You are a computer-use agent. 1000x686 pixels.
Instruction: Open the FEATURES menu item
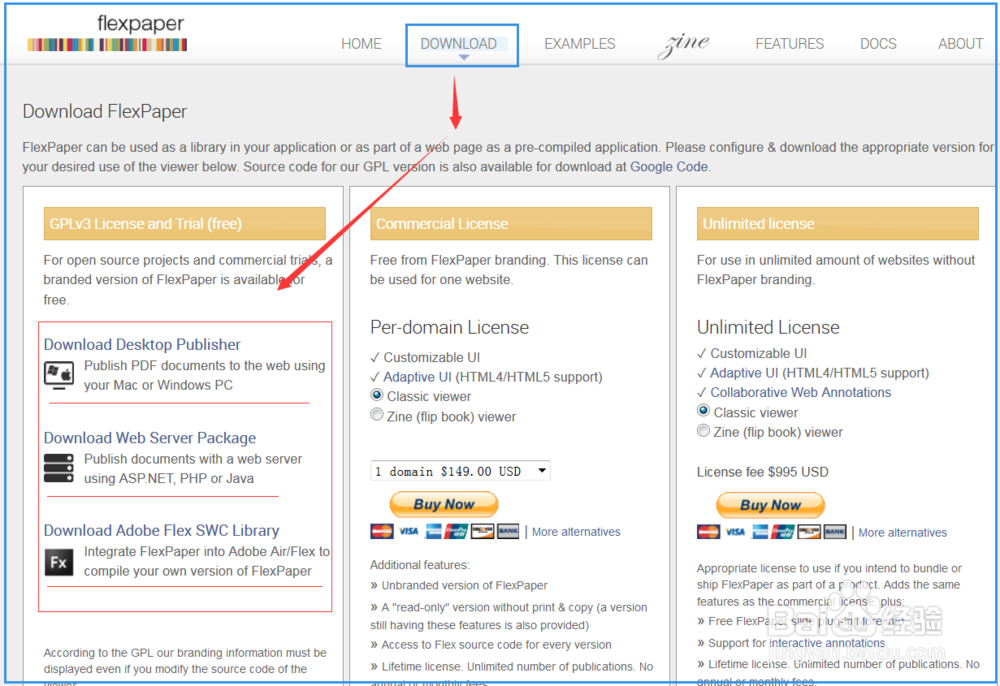[x=790, y=44]
